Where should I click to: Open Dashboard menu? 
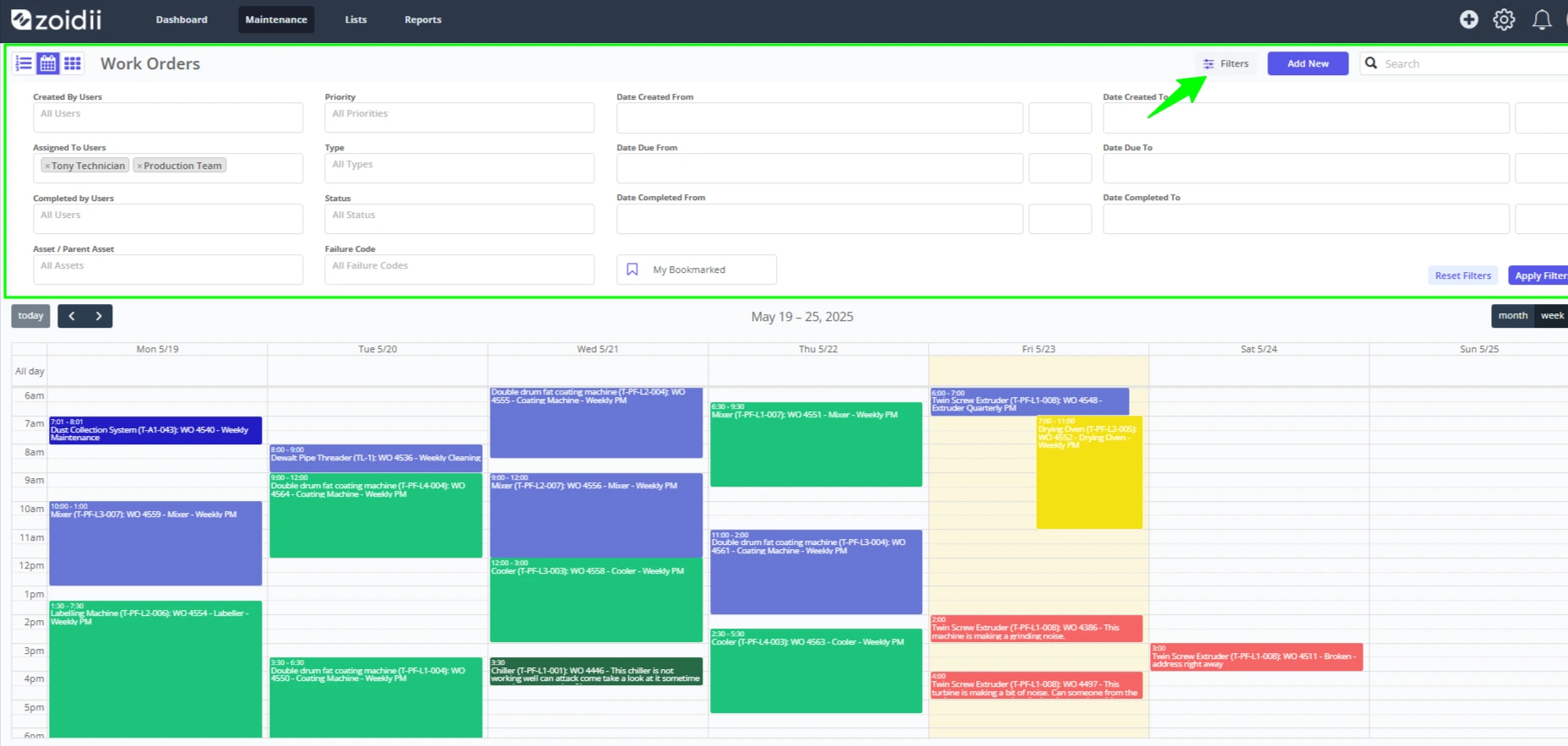(x=182, y=19)
